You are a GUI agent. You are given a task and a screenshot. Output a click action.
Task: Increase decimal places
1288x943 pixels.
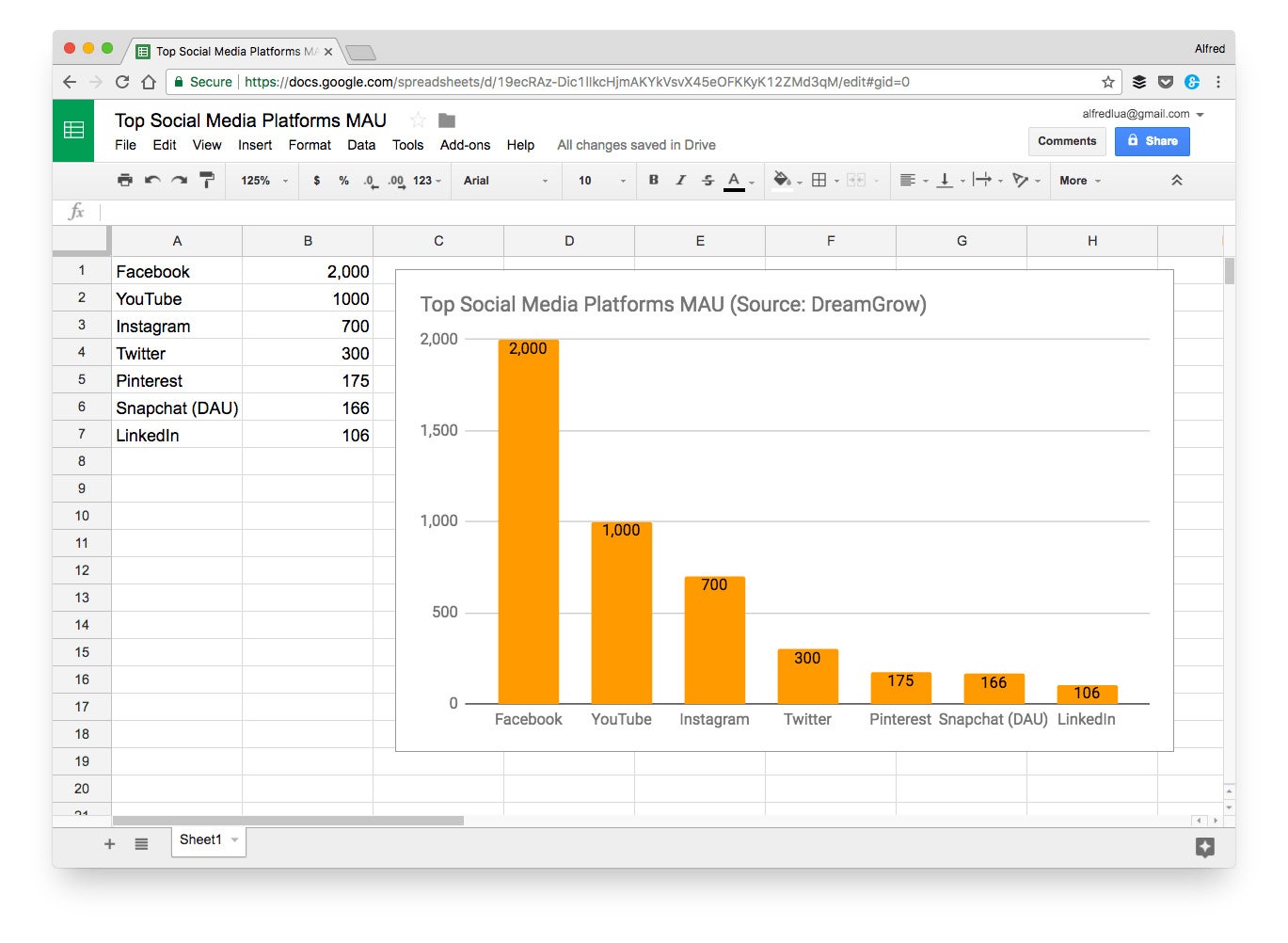tap(397, 181)
